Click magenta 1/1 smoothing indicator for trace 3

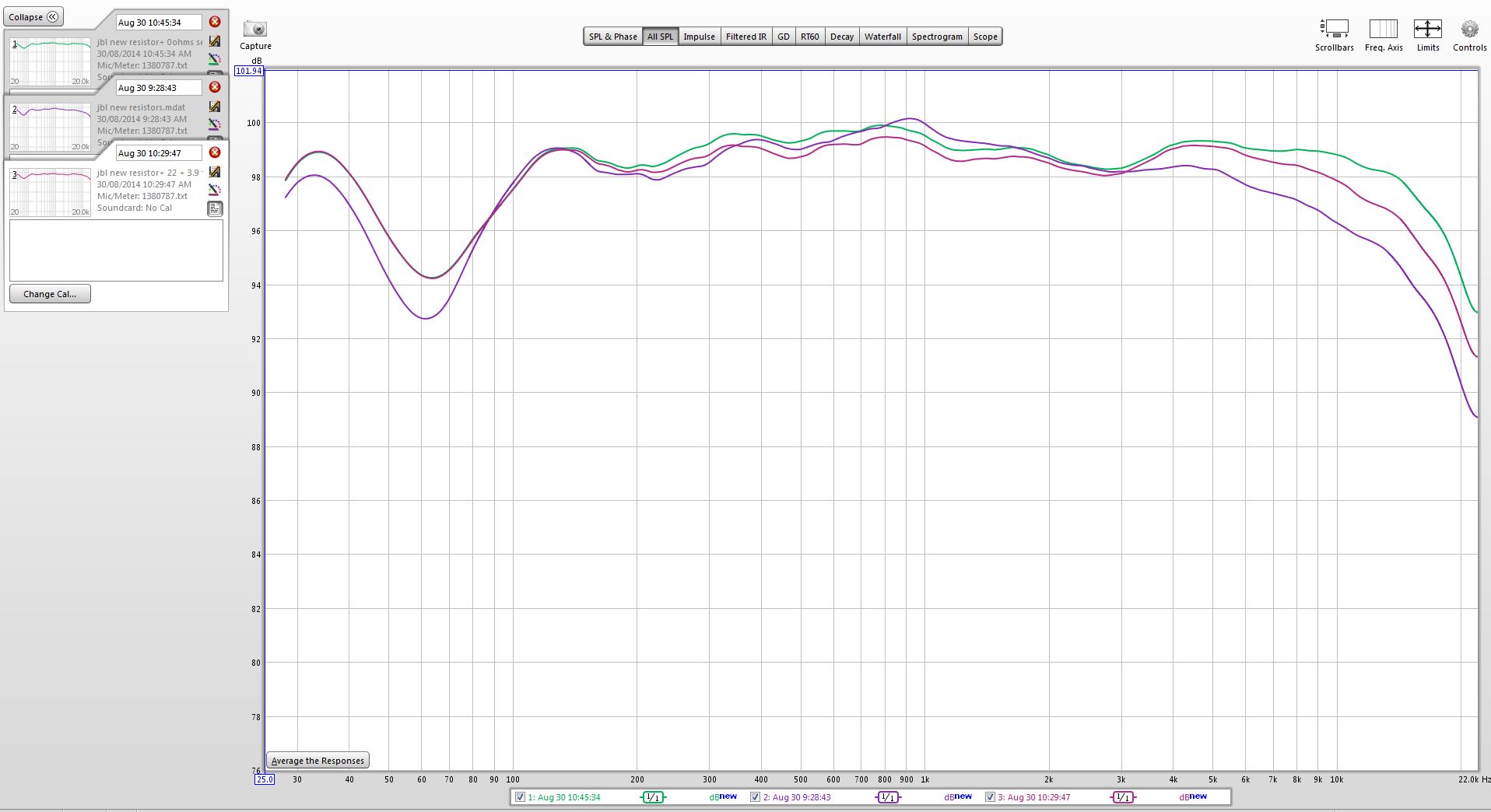point(1122,797)
